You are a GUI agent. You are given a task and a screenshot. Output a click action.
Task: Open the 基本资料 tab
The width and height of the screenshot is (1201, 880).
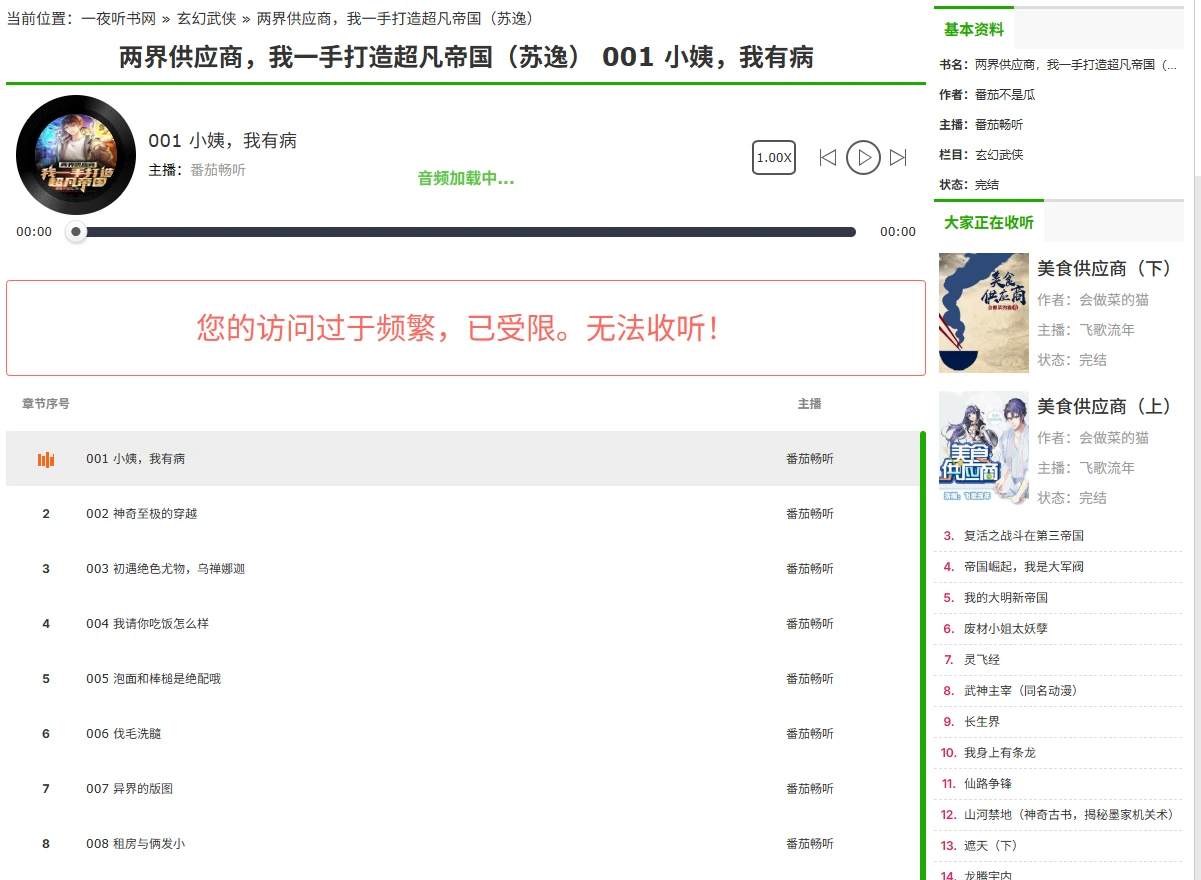pos(974,30)
